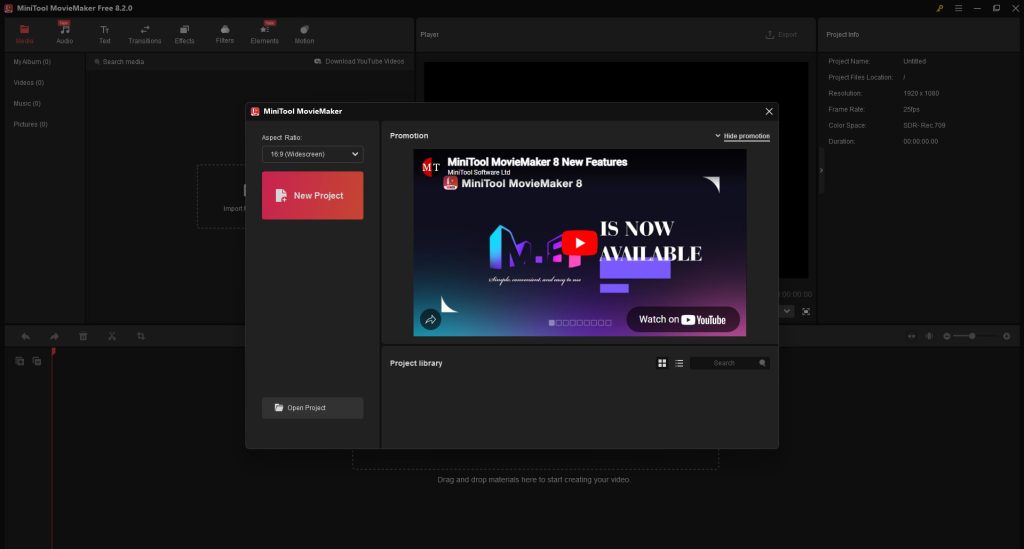The image size is (1024, 549).
Task: Select Pictures (0) category
Action: coord(30,124)
